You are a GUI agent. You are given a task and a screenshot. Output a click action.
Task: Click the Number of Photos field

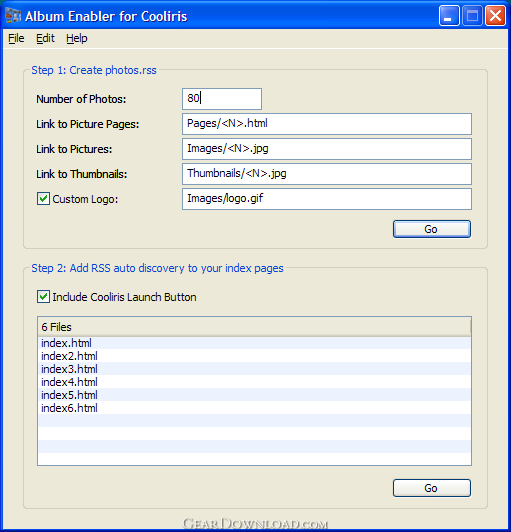tap(222, 99)
